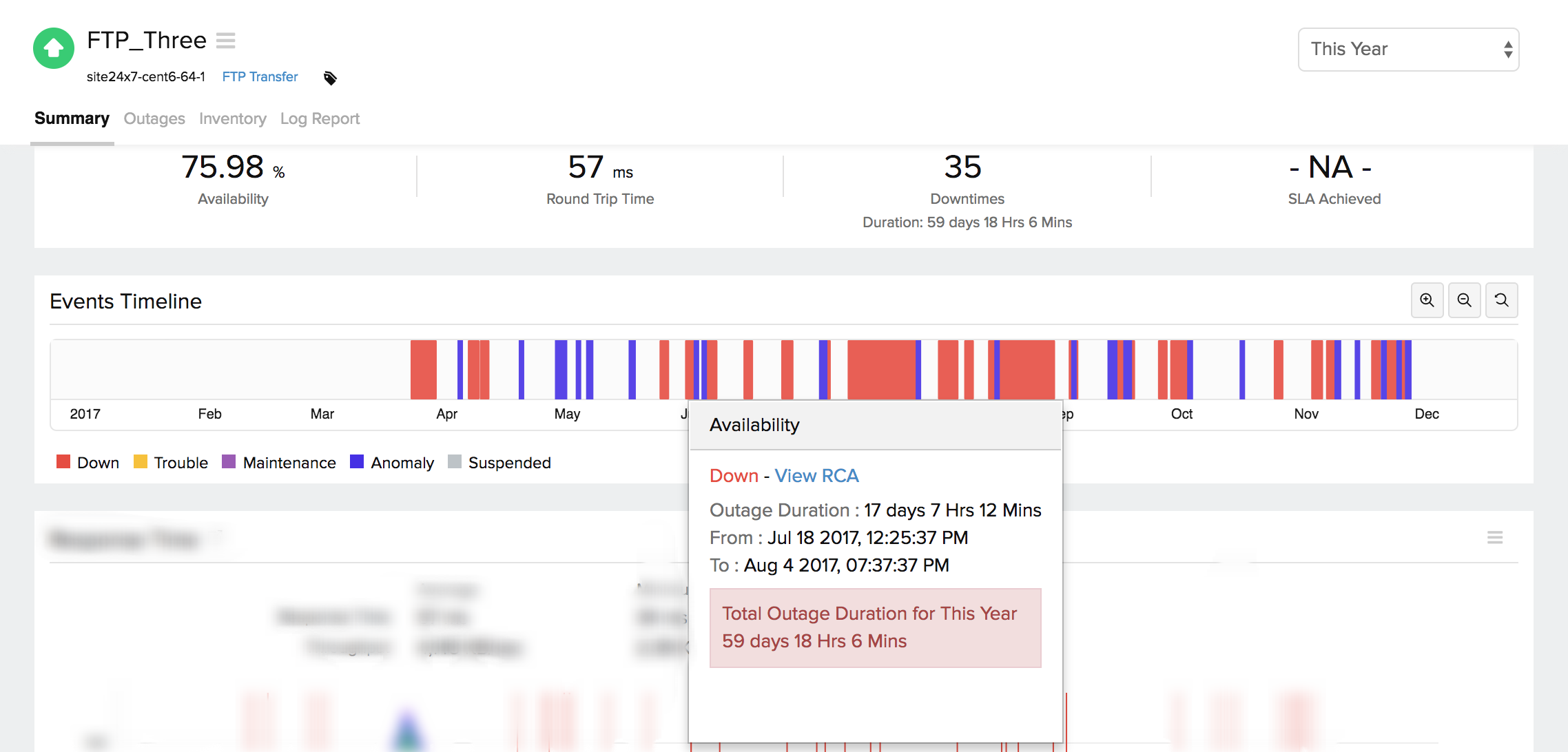Screen dimensions: 1568x752
Task: Click the tag icon next to FTP Transfer
Action: pos(330,78)
